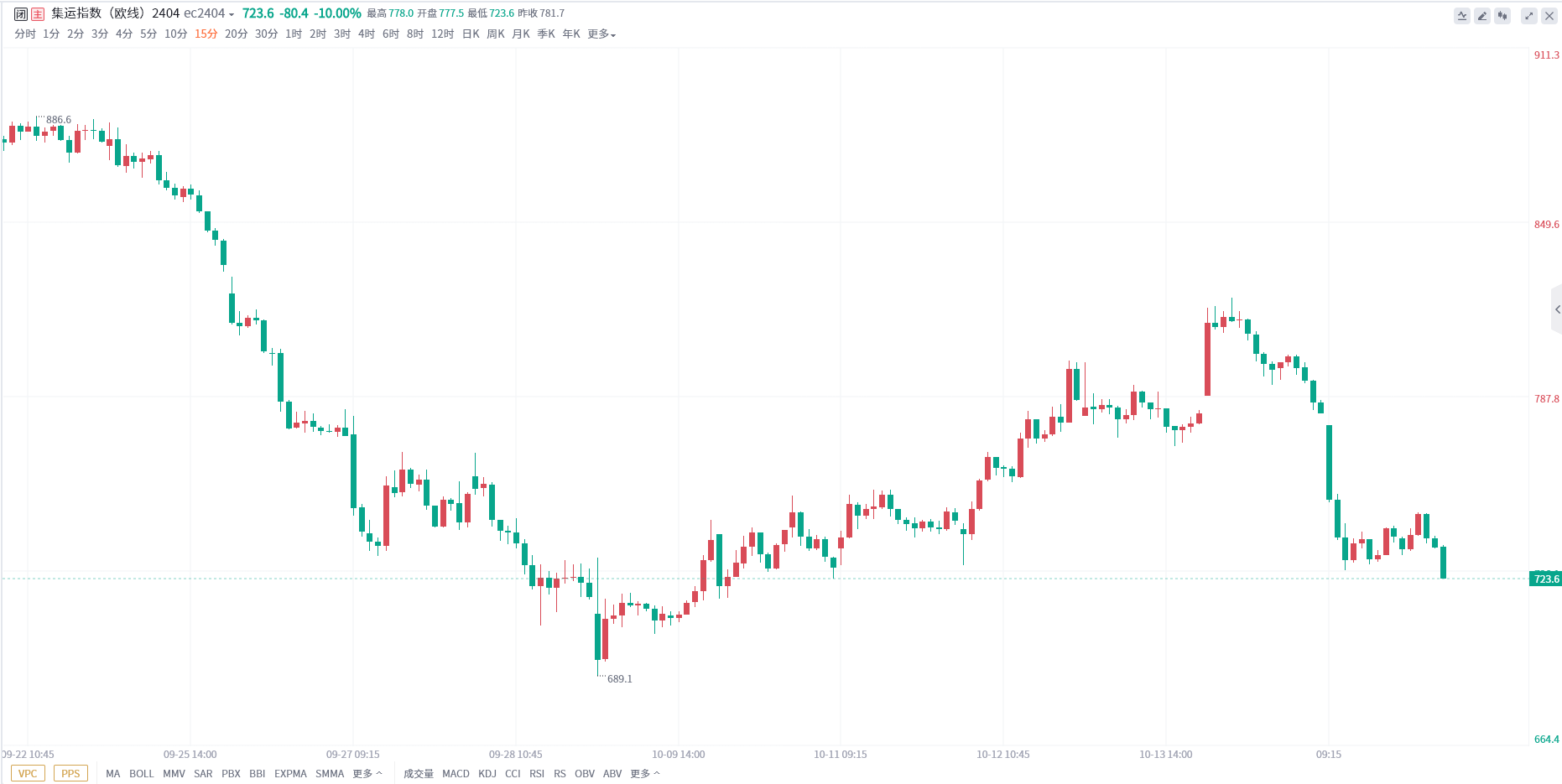This screenshot has width=1562, height=784.
Task: Enable the BOLL main indicator
Action: click(x=142, y=773)
